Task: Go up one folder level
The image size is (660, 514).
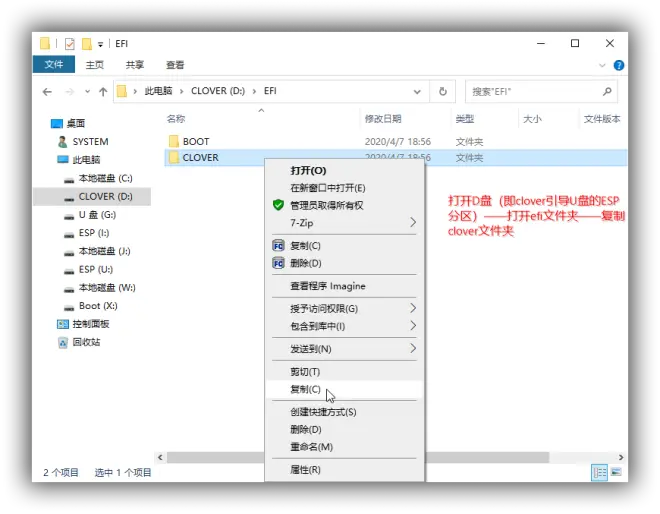Action: pos(103,91)
